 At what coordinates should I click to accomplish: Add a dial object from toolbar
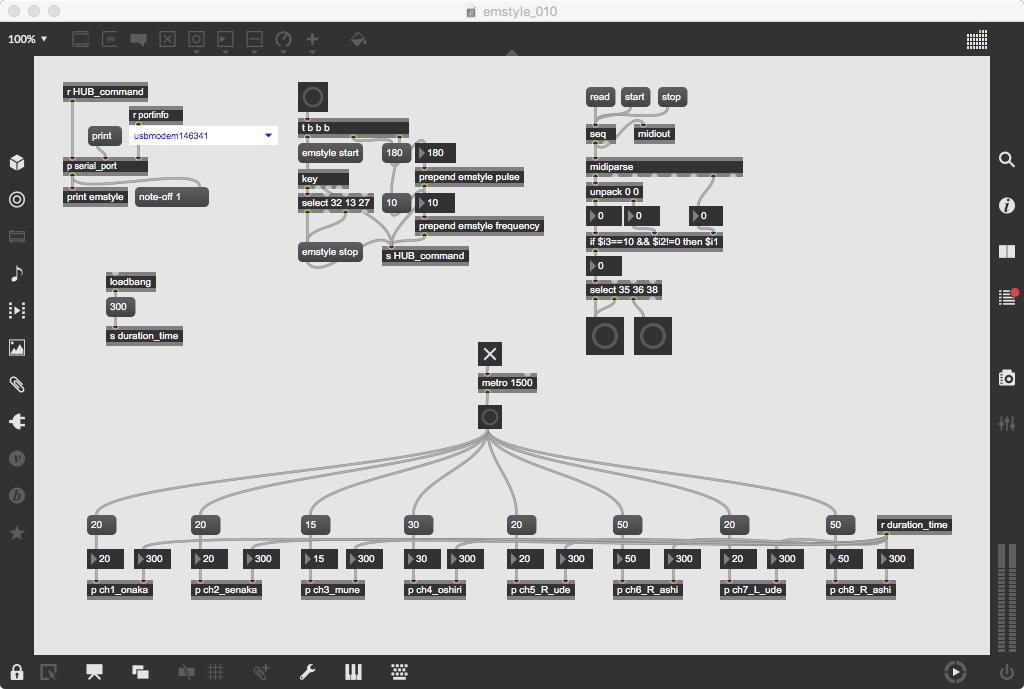pos(283,40)
